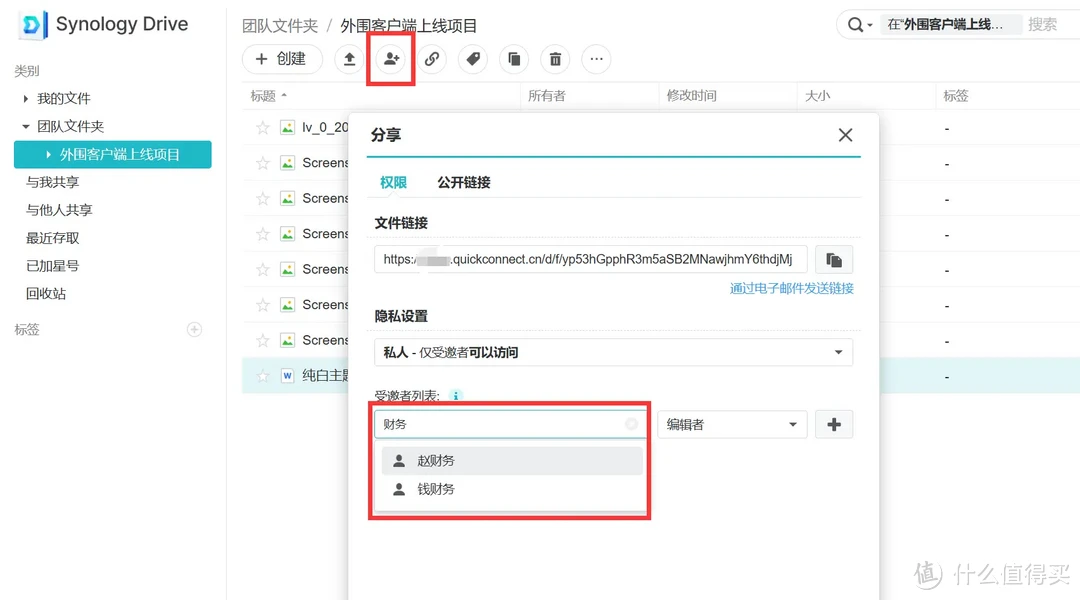The width and height of the screenshot is (1080, 600).
Task: Open the 私人 privacy settings dropdown
Action: pyautogui.click(x=614, y=352)
